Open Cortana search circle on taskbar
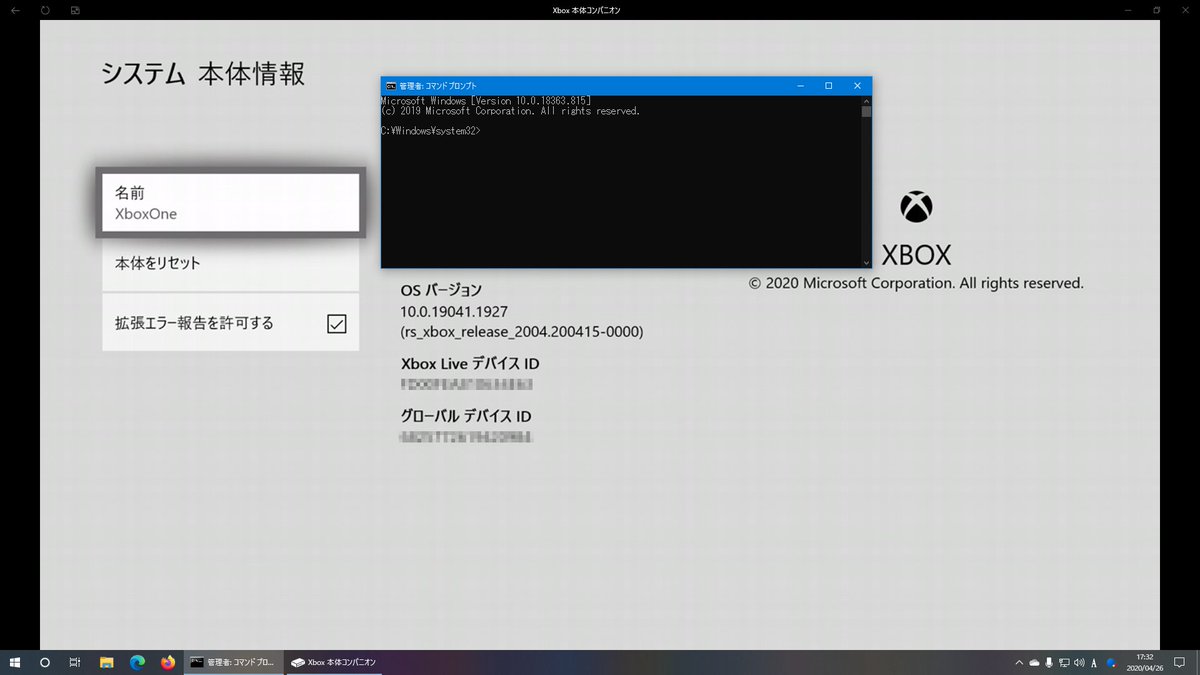1200x675 pixels. (45, 662)
